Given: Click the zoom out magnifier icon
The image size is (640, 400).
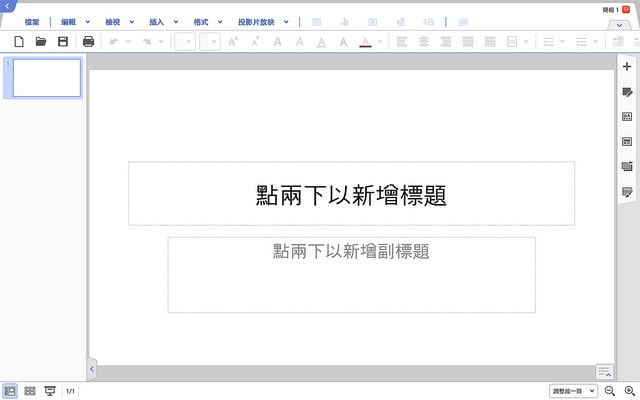Looking at the screenshot, I should tap(610, 390).
